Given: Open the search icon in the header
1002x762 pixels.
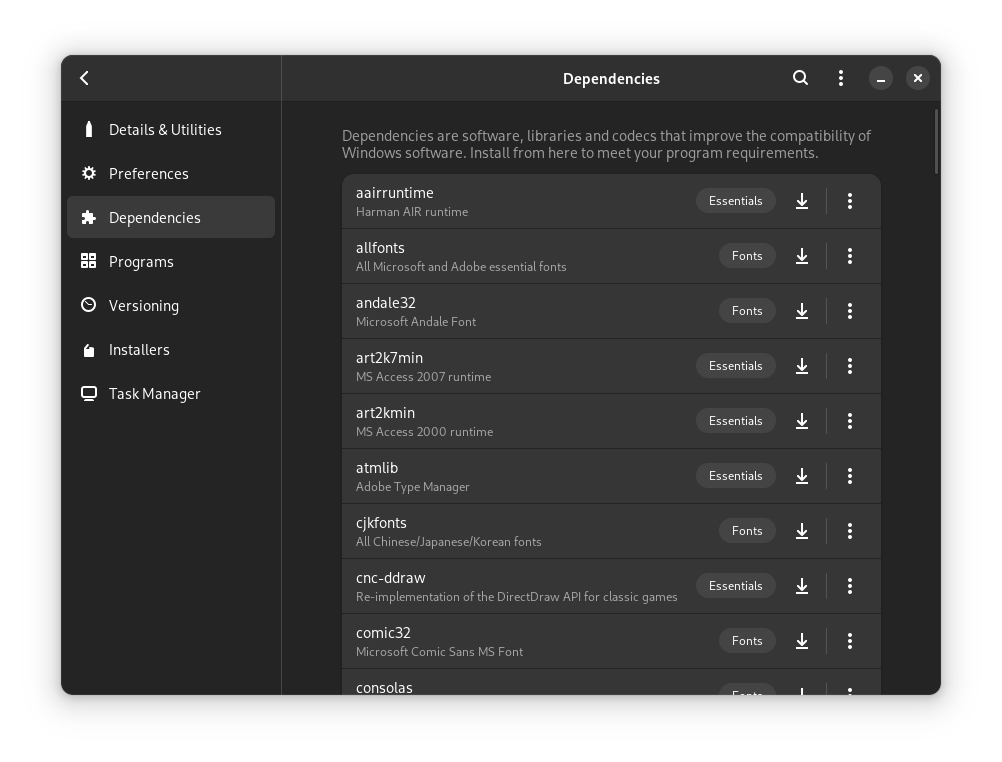Looking at the screenshot, I should (800, 78).
